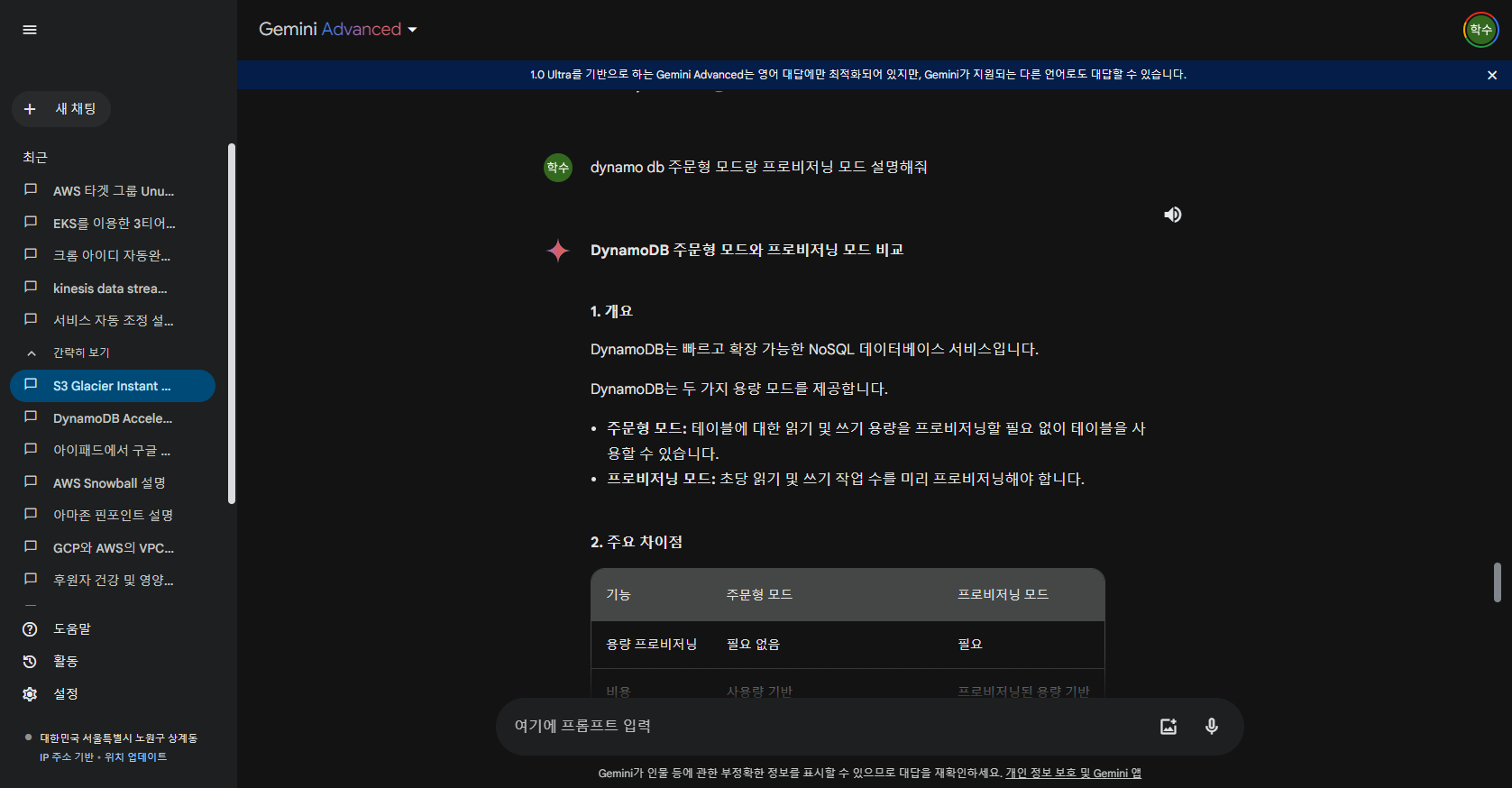Open the '크롬 아이디 자동완...' chat
This screenshot has height=788, width=1512.
tap(113, 256)
